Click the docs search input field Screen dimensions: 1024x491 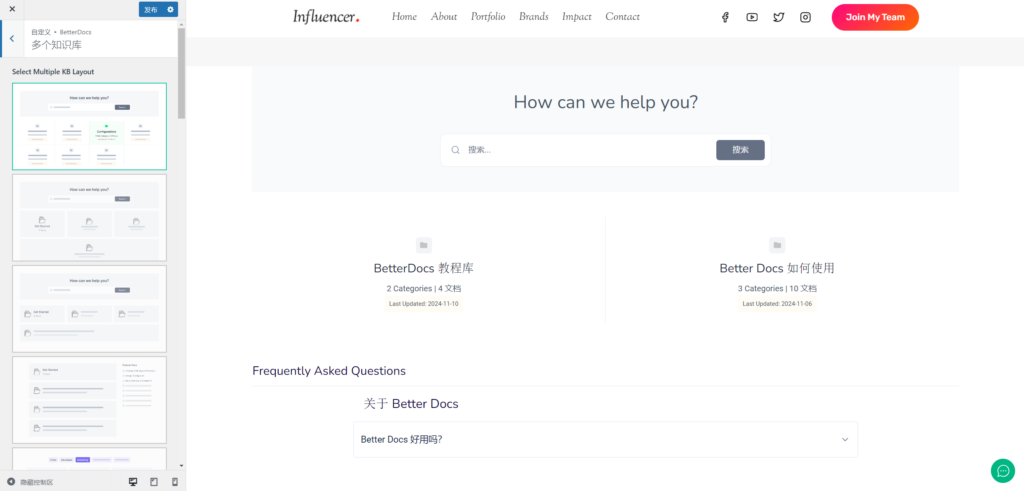point(588,150)
